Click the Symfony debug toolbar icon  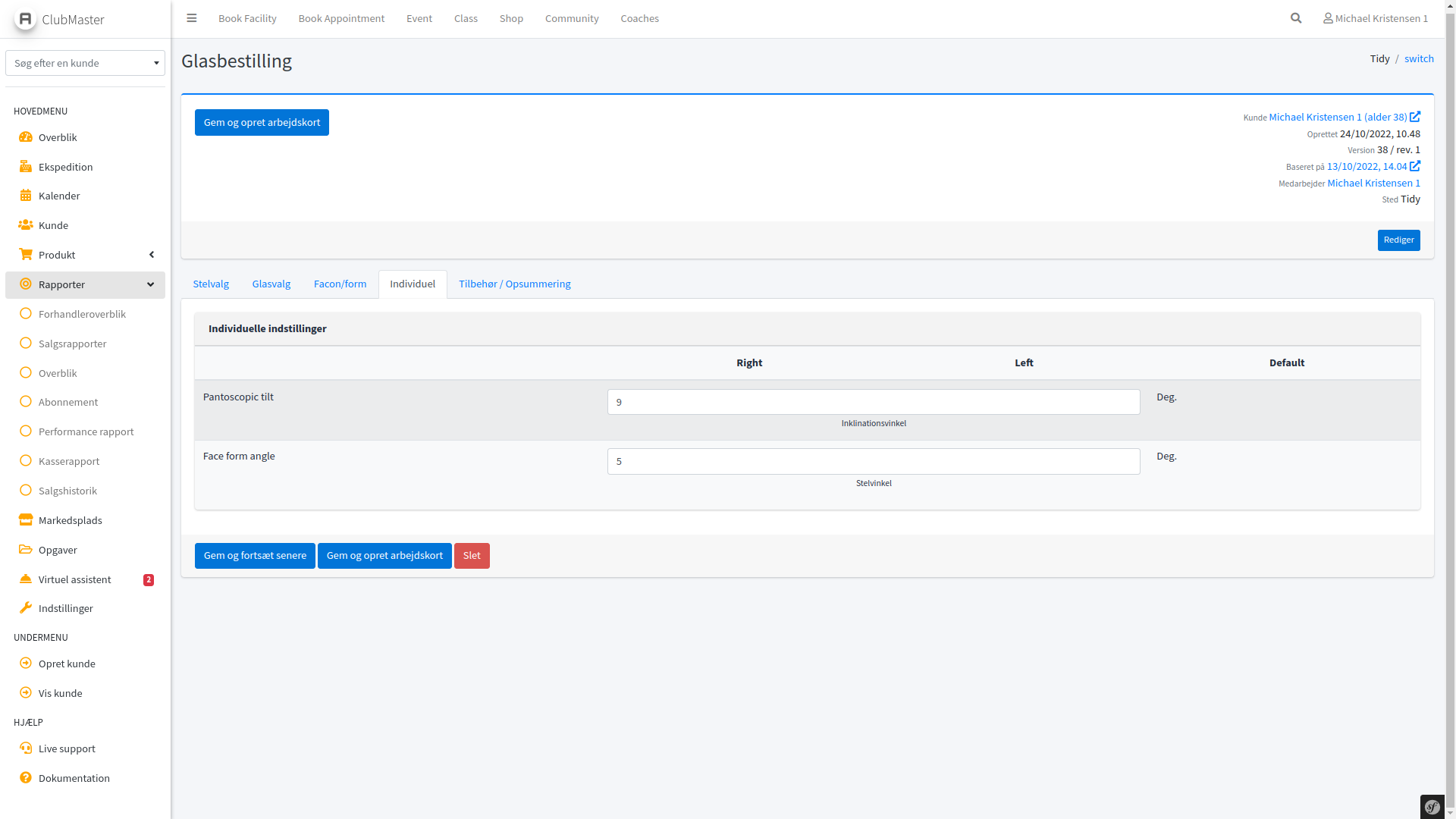(x=1432, y=807)
